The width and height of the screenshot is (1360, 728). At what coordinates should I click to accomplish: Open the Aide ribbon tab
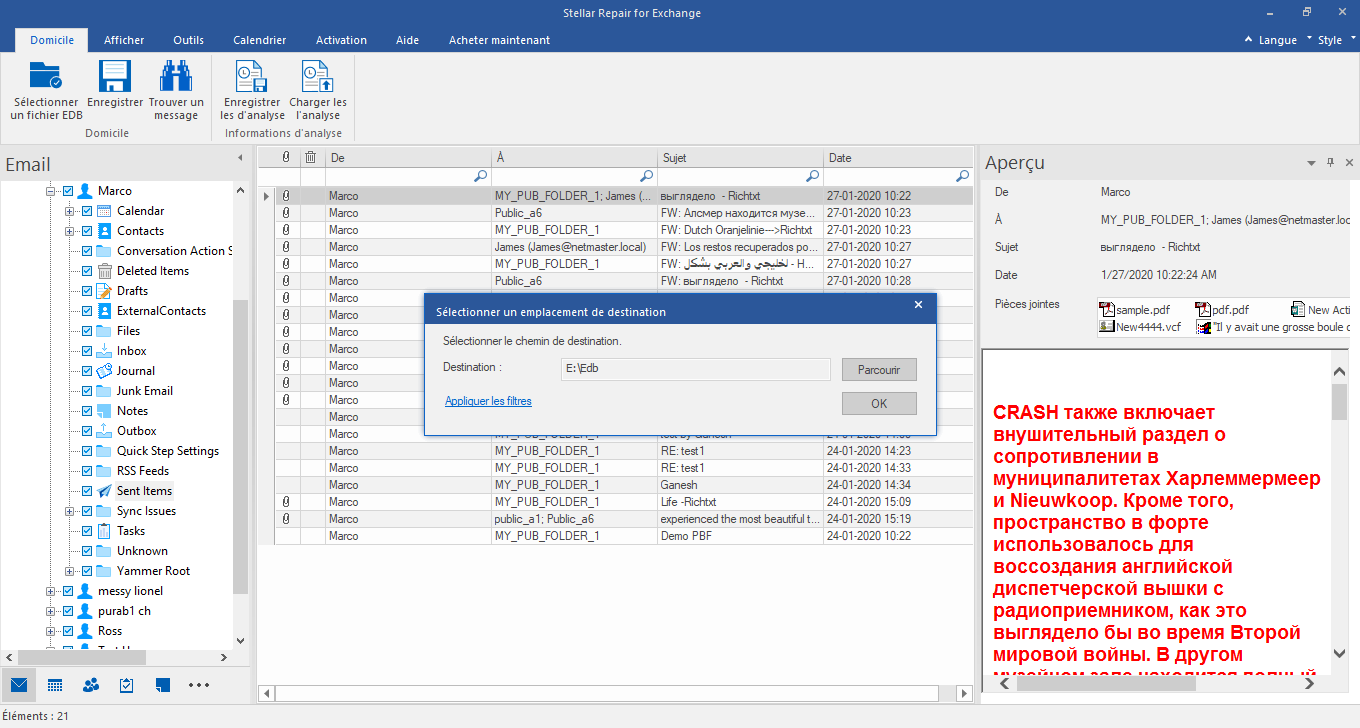click(x=407, y=40)
